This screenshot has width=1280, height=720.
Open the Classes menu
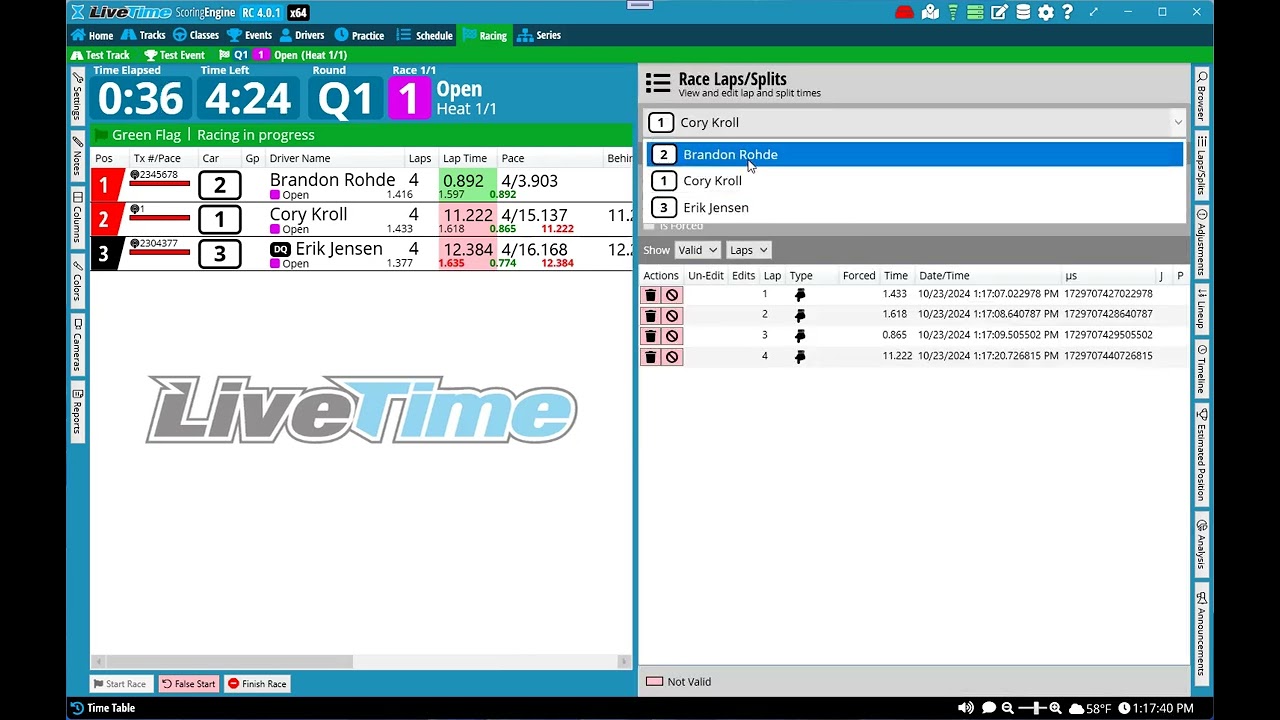196,35
